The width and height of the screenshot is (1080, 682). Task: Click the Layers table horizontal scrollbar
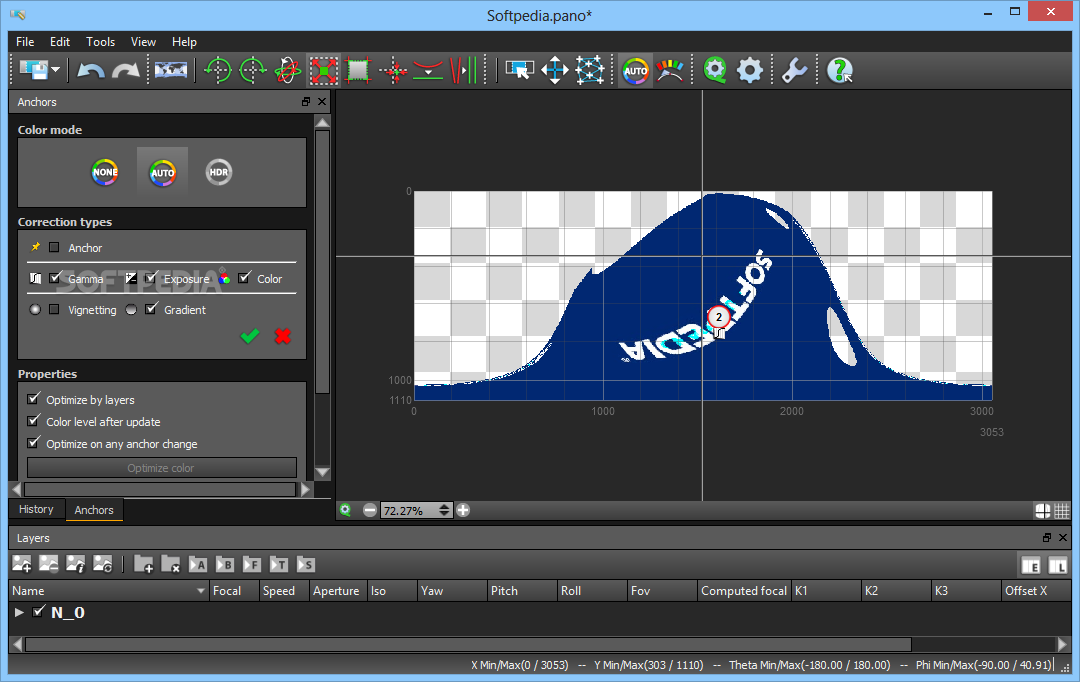pos(468,645)
